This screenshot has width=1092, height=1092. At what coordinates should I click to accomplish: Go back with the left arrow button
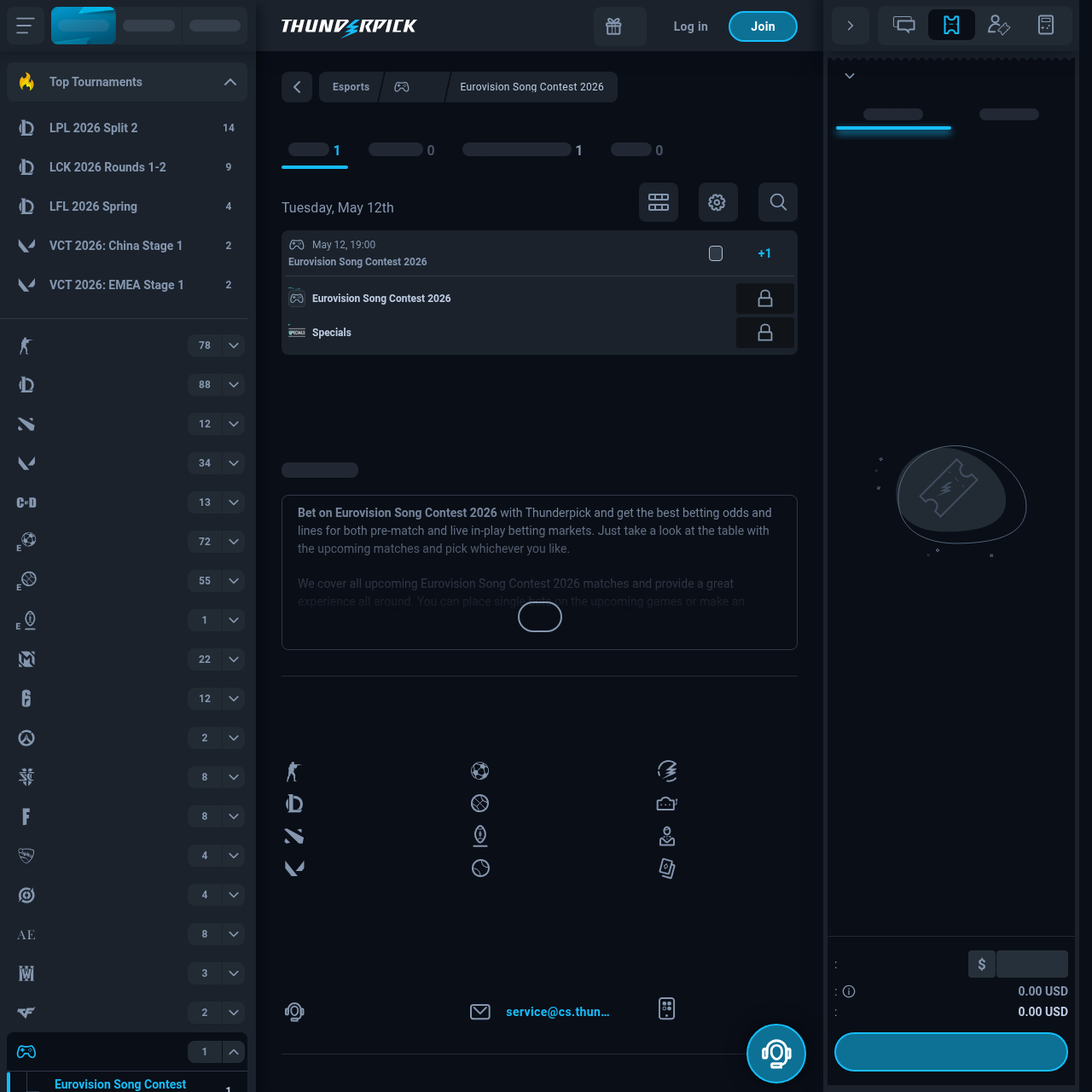297,87
